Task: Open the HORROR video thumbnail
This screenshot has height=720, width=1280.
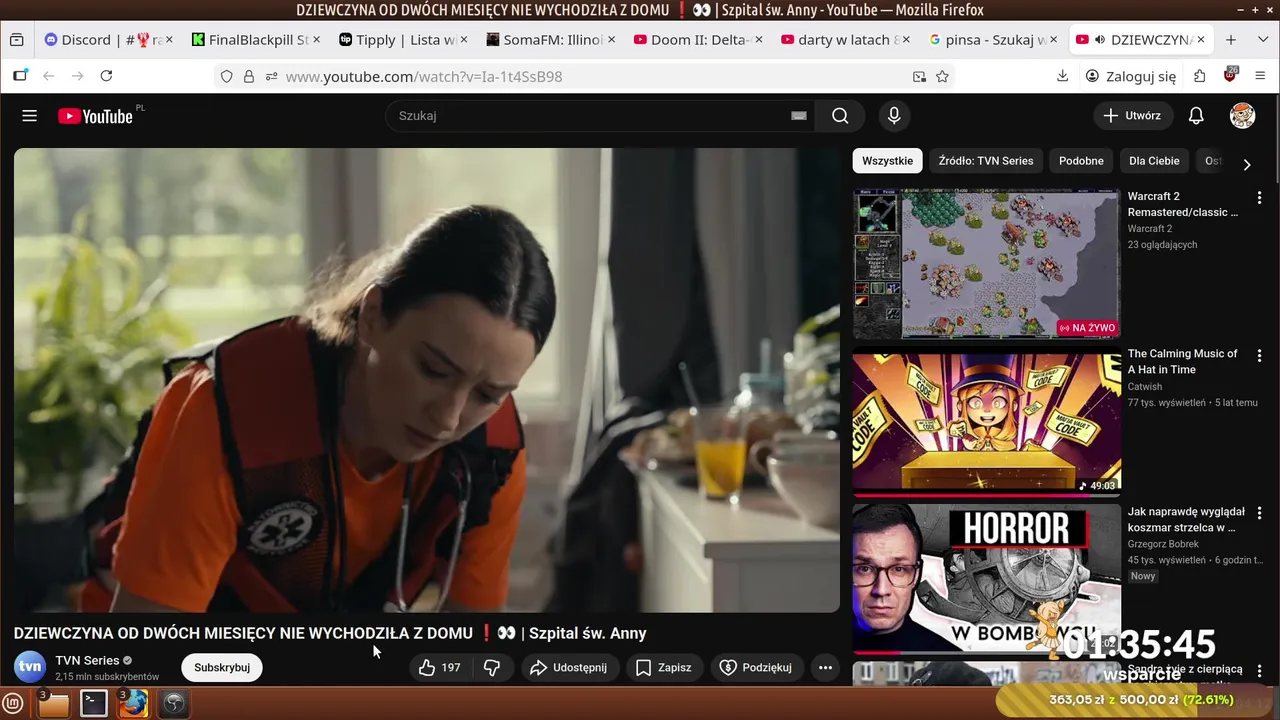Action: click(x=986, y=579)
